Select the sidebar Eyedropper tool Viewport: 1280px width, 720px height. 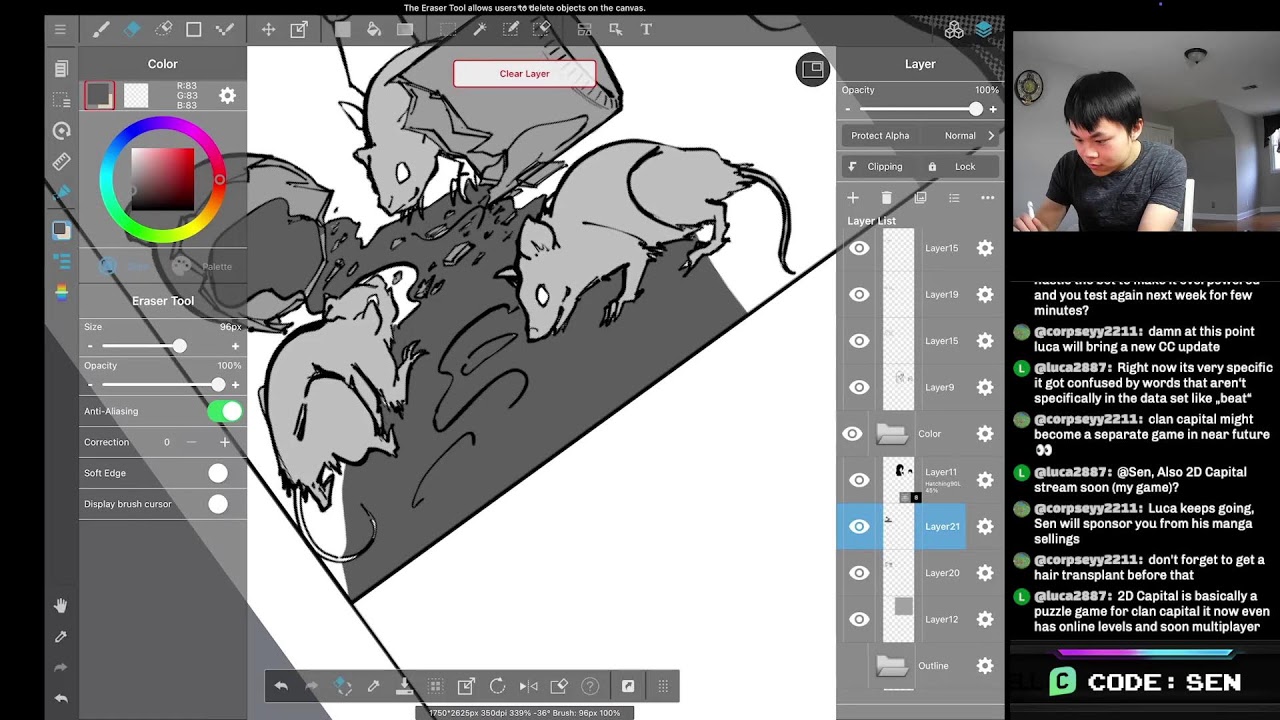[61, 637]
